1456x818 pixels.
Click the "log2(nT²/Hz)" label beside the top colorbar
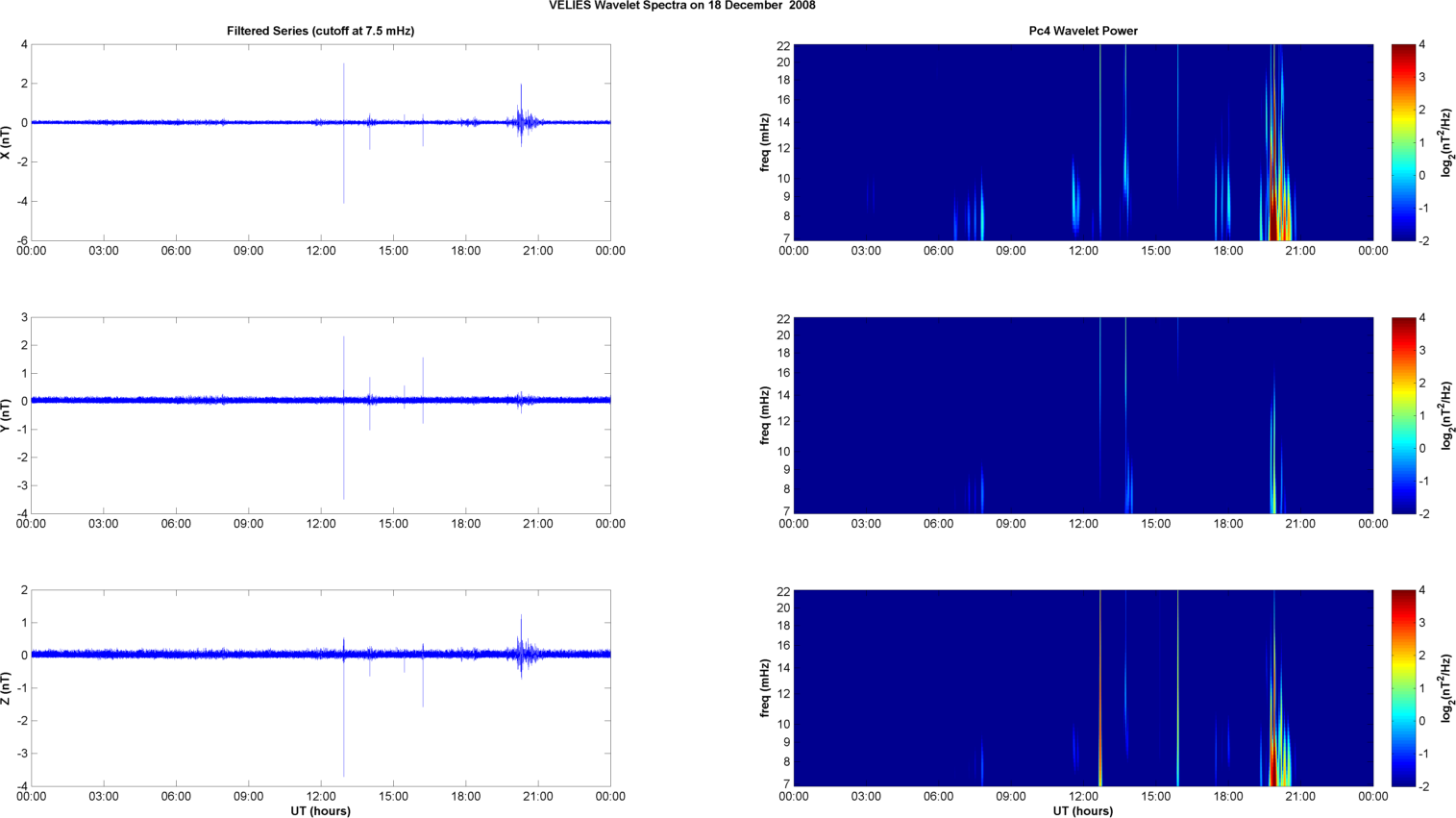pyautogui.click(x=1446, y=142)
